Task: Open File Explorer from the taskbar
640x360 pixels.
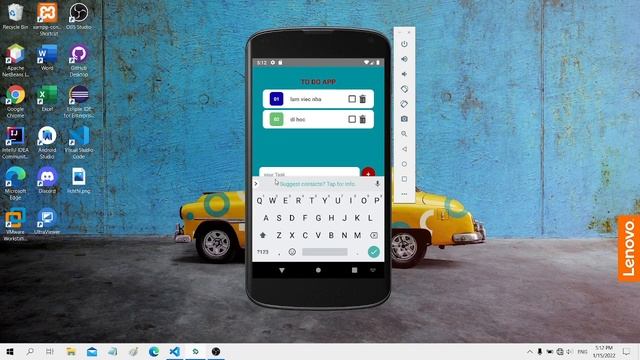Action: point(71,351)
